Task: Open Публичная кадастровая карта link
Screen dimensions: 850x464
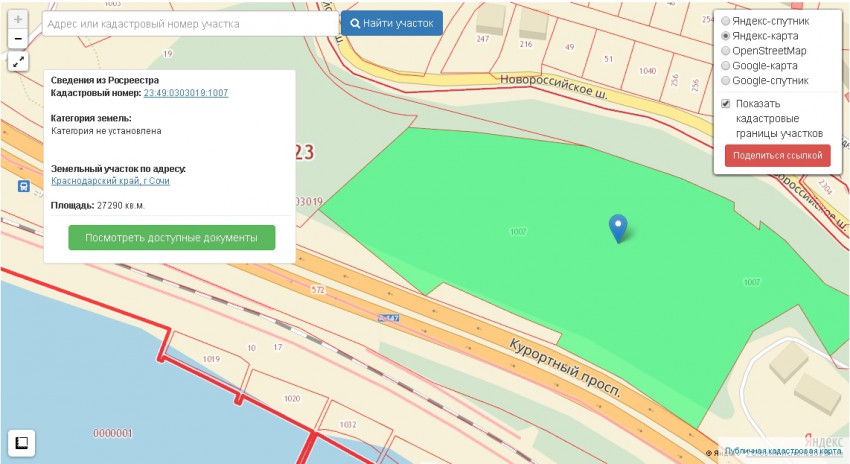Action: [776, 452]
